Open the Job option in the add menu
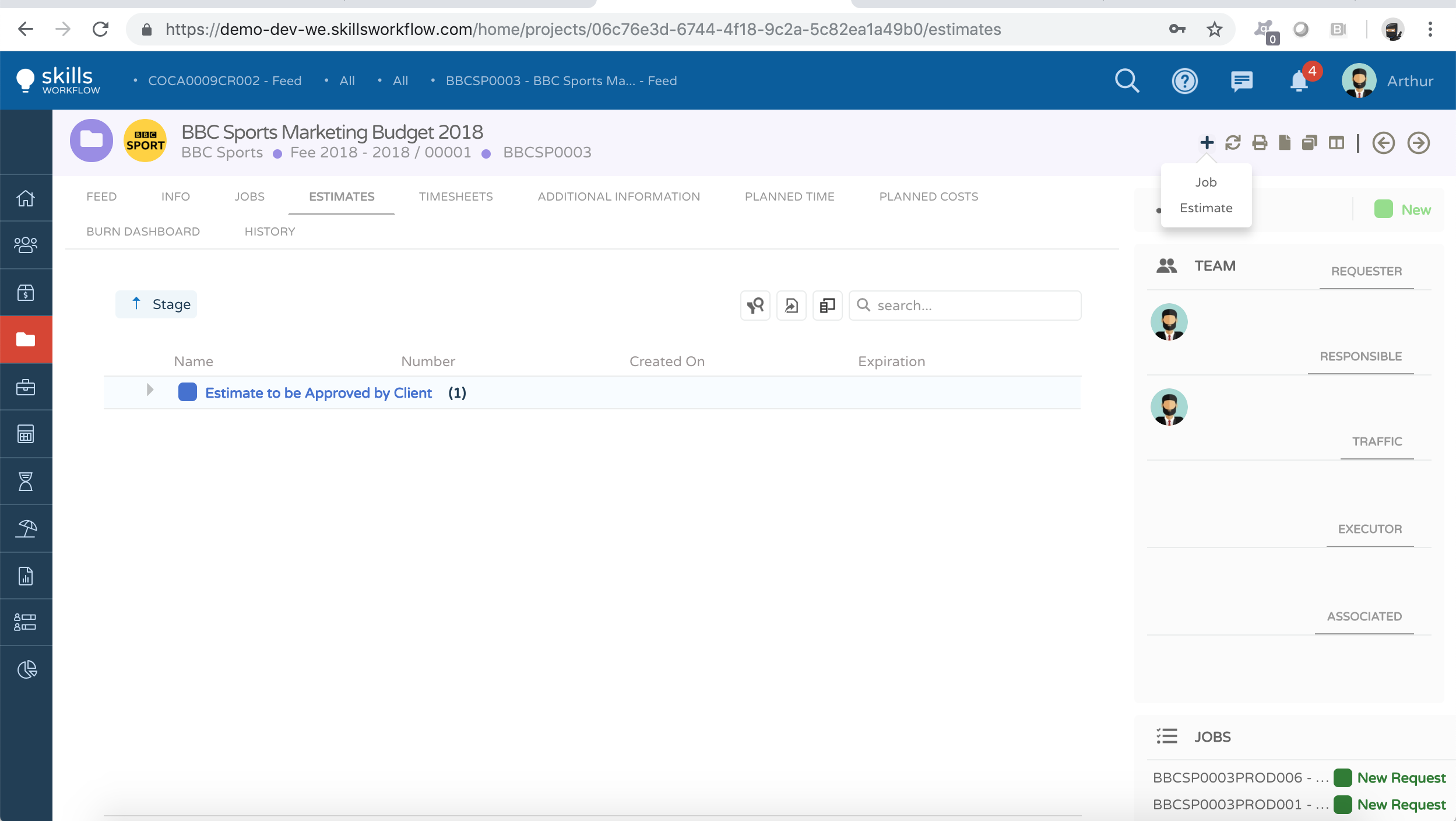 1205,182
